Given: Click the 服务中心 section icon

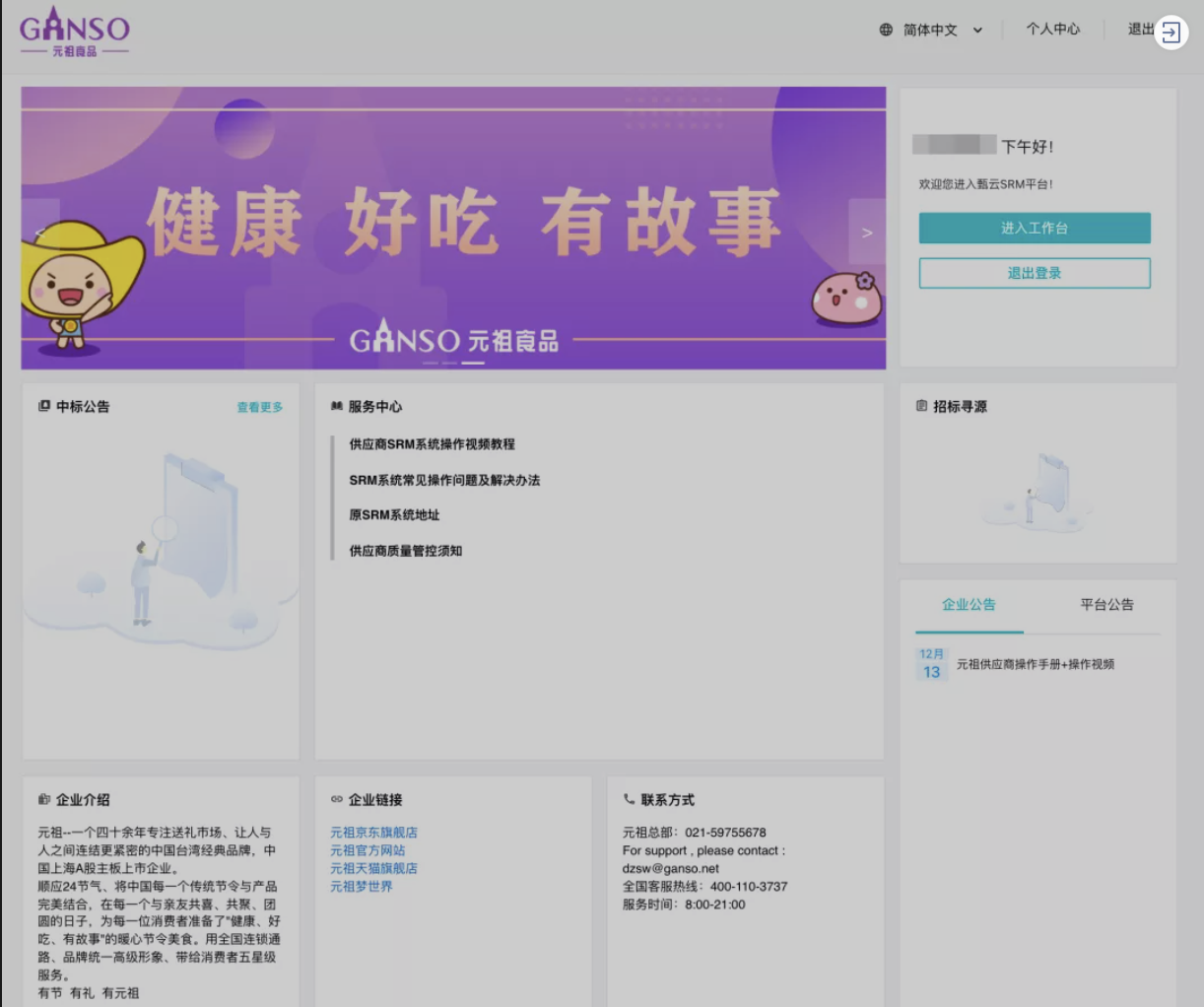Looking at the screenshot, I should (337, 406).
